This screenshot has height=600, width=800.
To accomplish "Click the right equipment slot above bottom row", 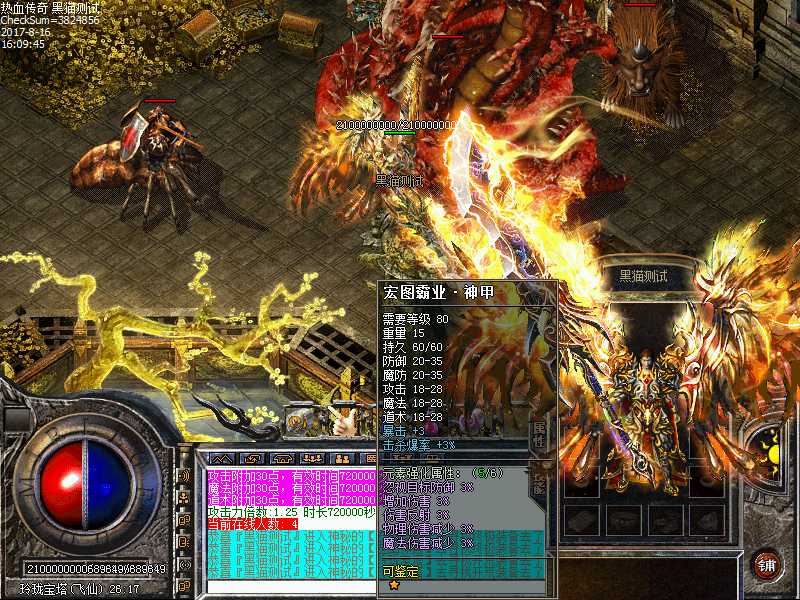I will 707,480.
